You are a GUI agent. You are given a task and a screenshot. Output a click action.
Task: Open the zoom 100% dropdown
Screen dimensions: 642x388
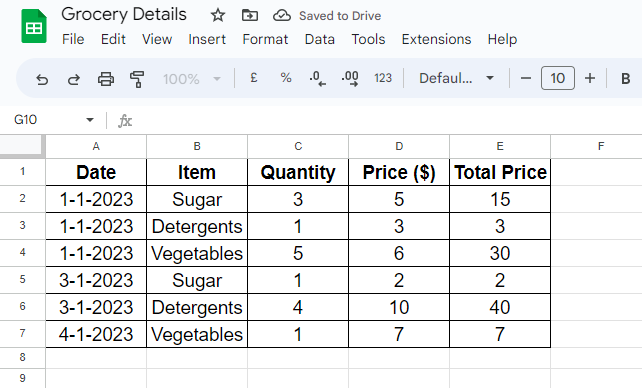(192, 79)
